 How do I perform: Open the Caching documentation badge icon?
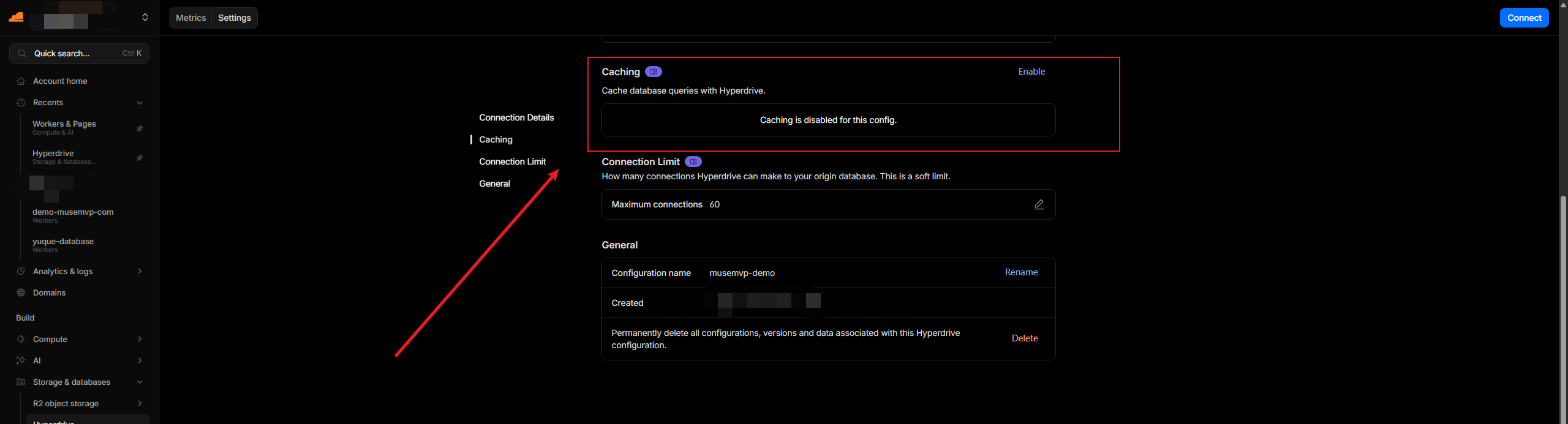(654, 72)
